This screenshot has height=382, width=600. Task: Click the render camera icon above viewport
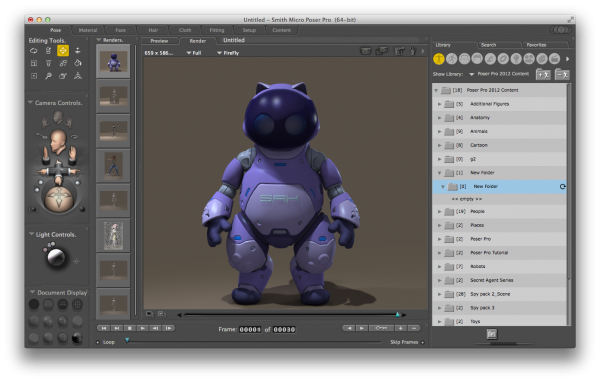366,51
